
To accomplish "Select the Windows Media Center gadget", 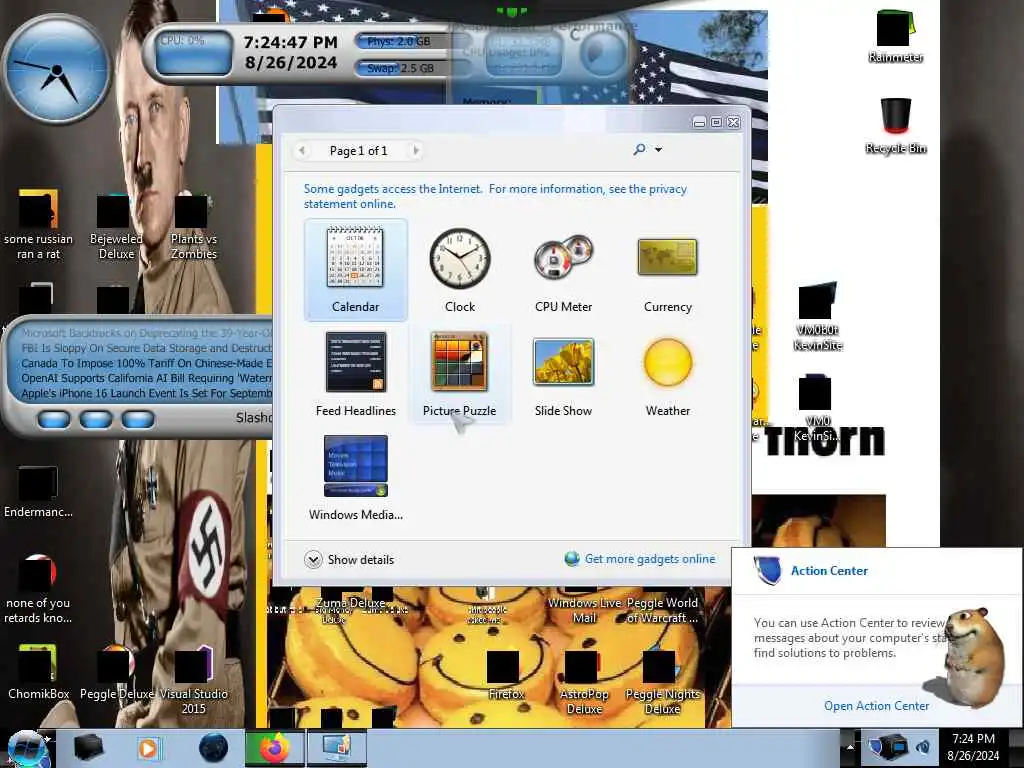I will tap(355, 477).
